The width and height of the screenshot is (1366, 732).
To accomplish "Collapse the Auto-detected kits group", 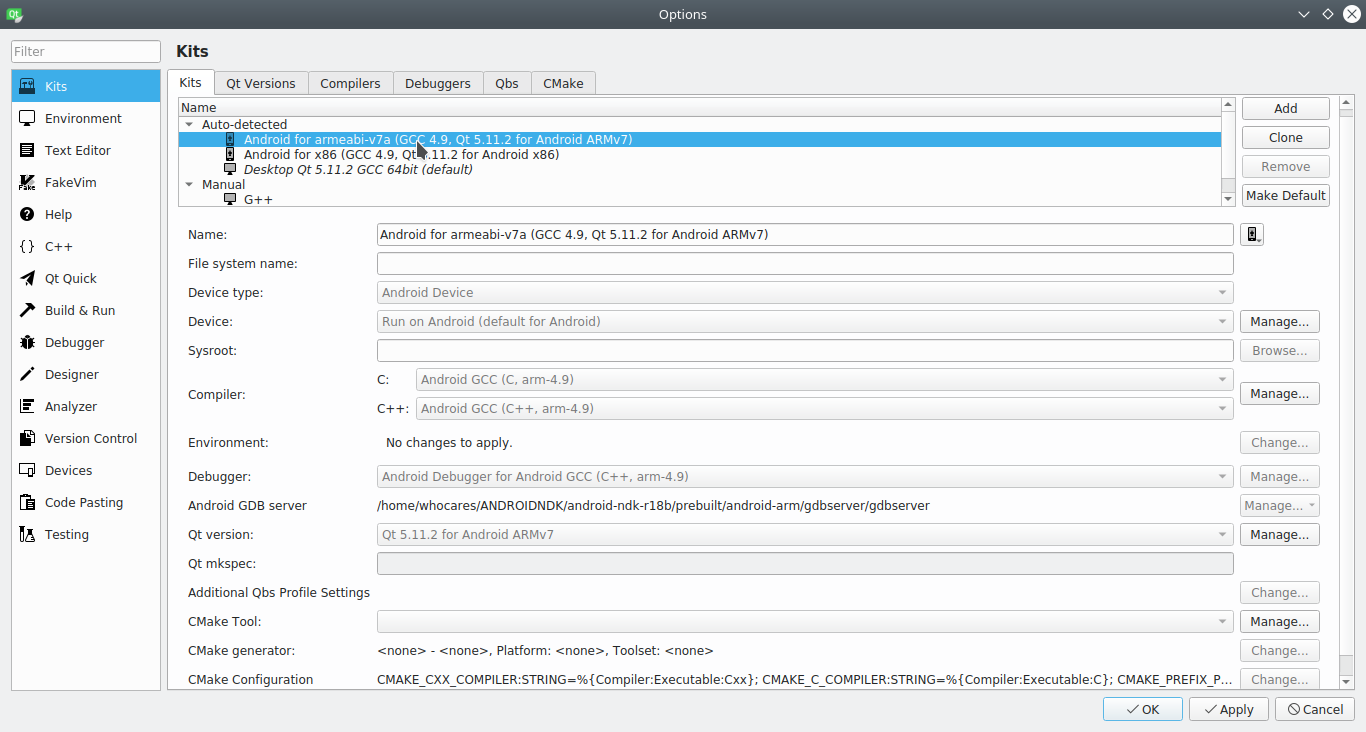I will pos(189,124).
